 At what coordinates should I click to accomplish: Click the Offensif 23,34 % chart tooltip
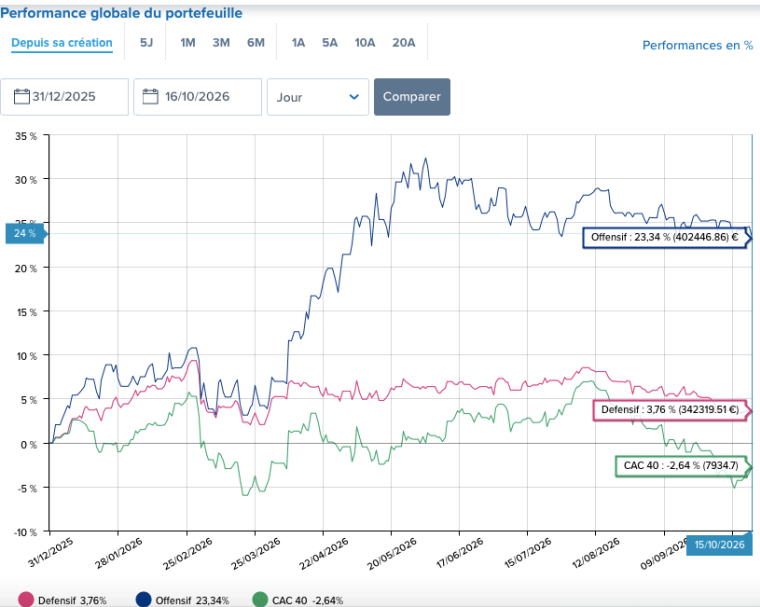pos(667,238)
